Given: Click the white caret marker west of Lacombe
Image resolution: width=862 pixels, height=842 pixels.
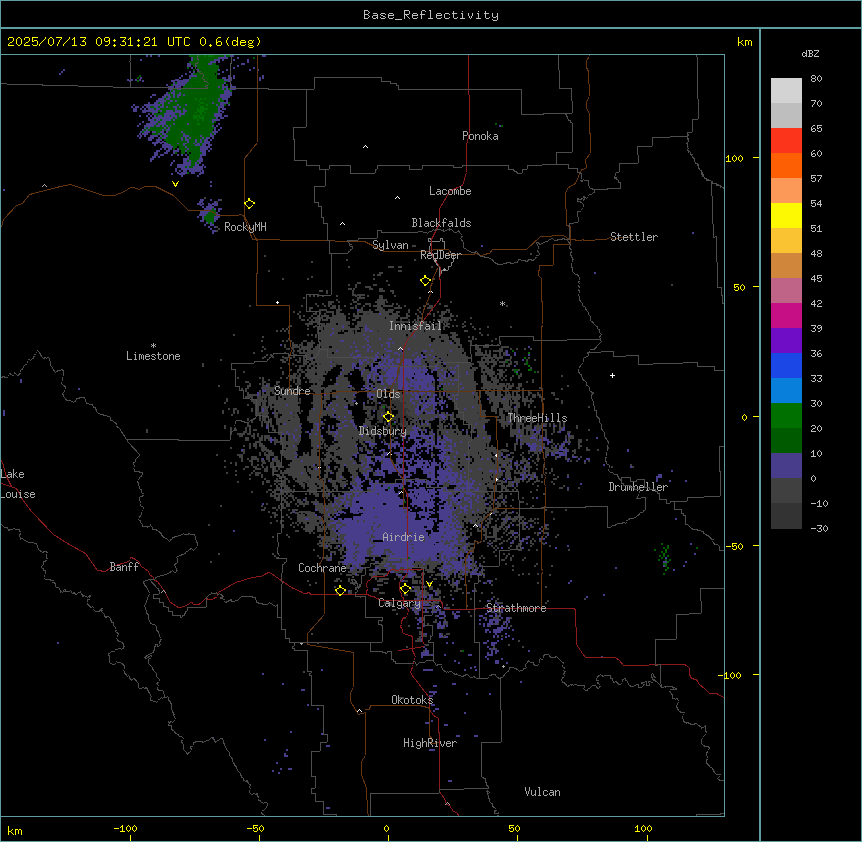Looking at the screenshot, I should 397,198.
